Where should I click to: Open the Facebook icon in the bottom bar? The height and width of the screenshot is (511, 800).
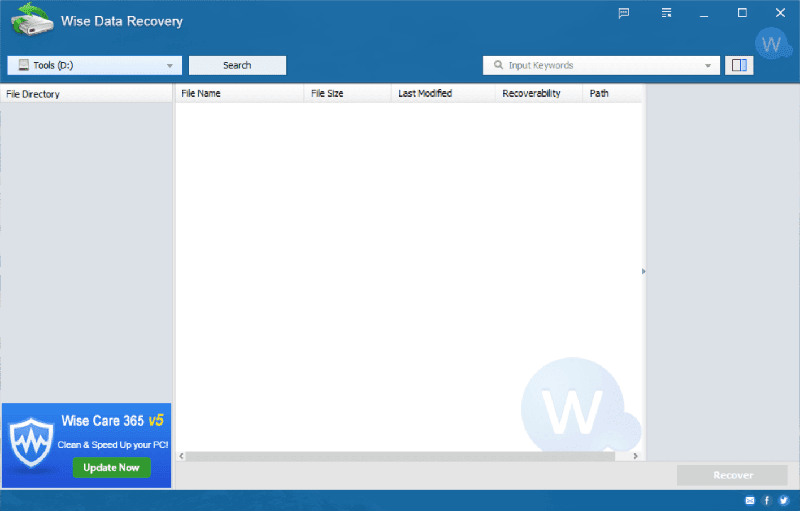766,500
